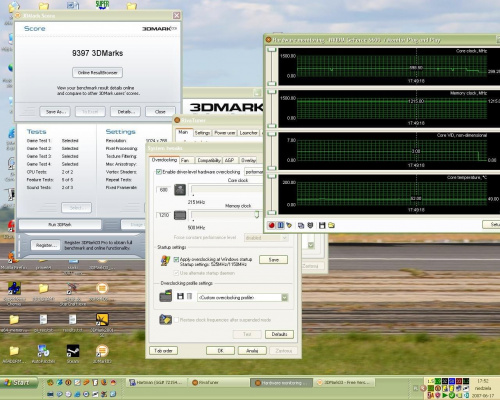The height and width of the screenshot is (400, 500).
Task: Click the core clock value field showing 680
Action: pyautogui.click(x=163, y=190)
